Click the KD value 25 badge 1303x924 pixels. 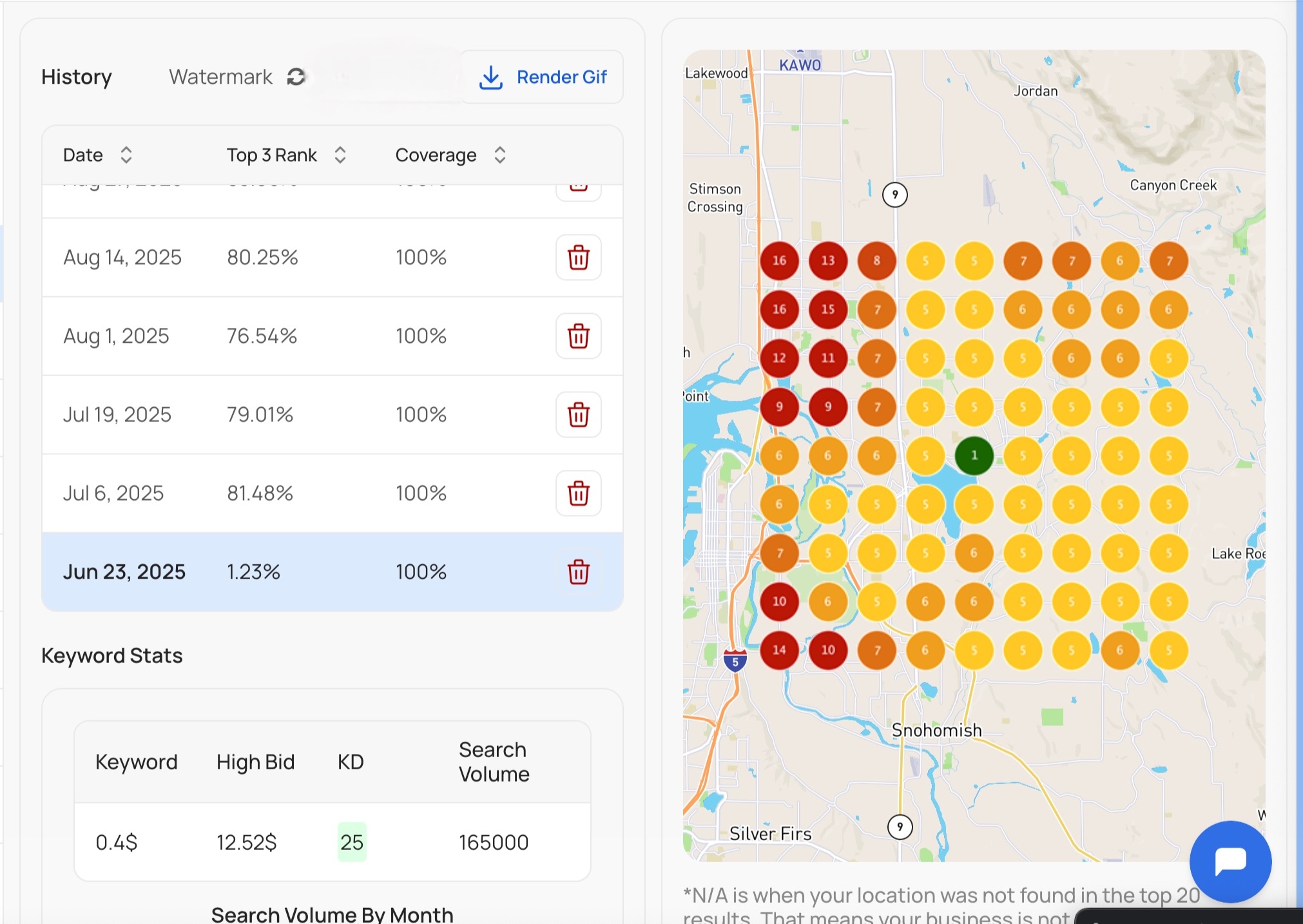pyautogui.click(x=352, y=842)
